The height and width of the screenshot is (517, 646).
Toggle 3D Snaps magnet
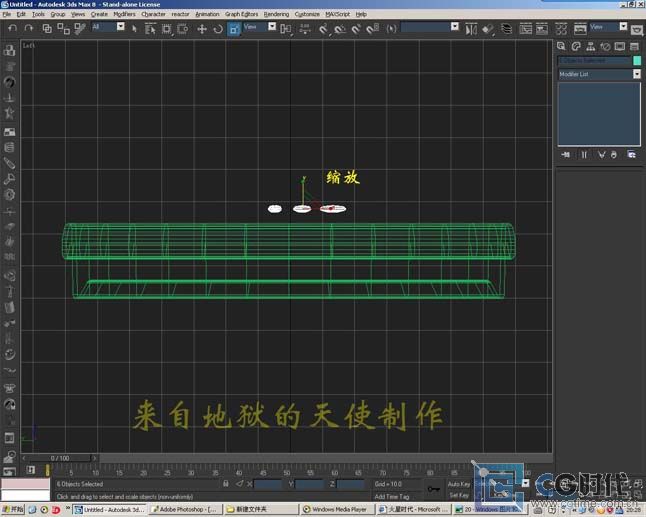point(323,29)
